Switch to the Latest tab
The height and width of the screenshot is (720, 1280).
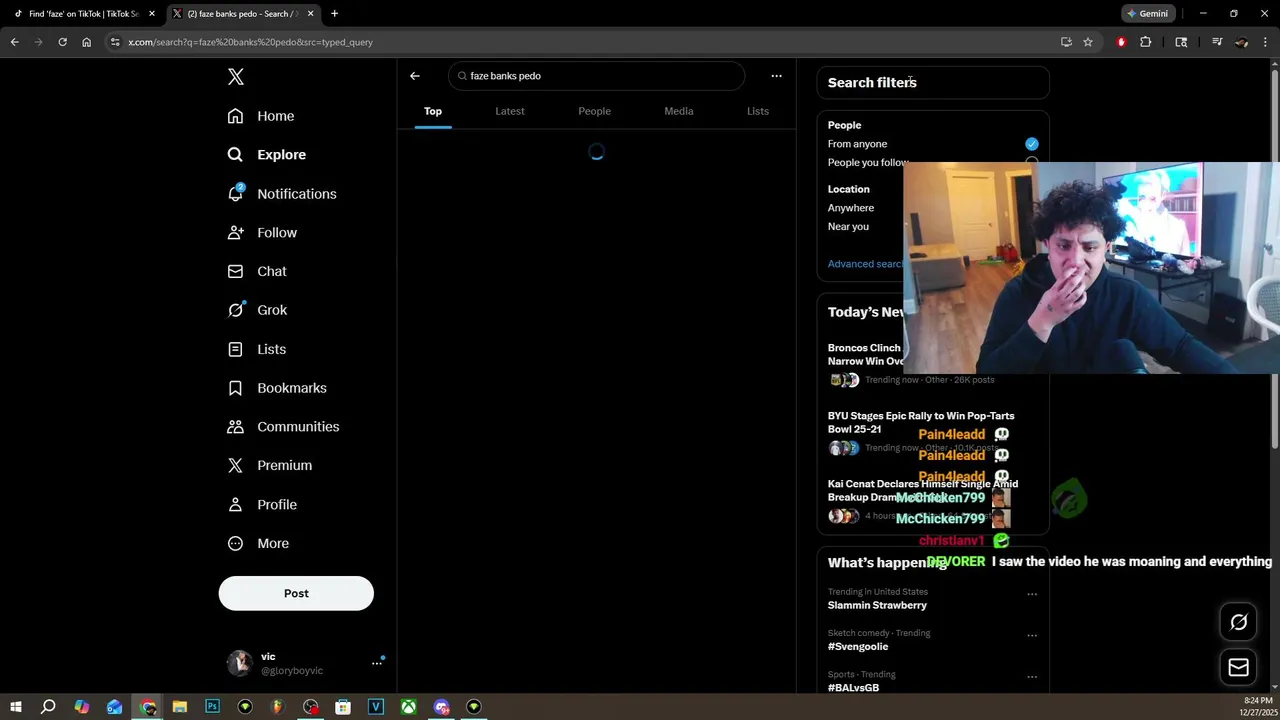(510, 111)
